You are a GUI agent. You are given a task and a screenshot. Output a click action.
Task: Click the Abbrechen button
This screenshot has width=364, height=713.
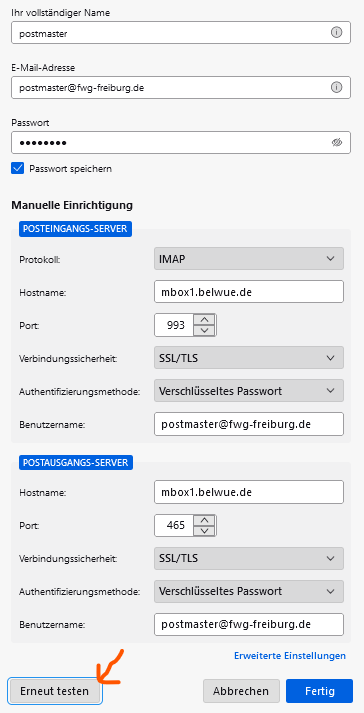coord(241,691)
